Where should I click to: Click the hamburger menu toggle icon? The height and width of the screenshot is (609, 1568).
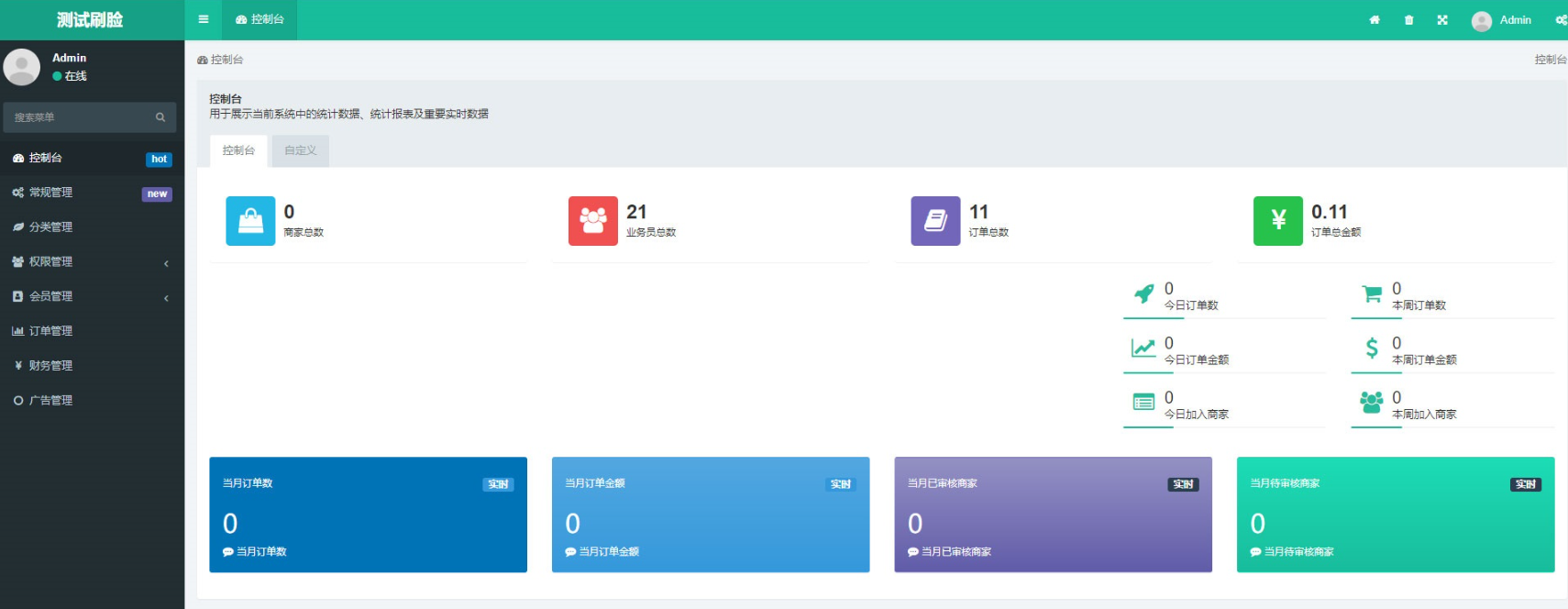(x=203, y=19)
